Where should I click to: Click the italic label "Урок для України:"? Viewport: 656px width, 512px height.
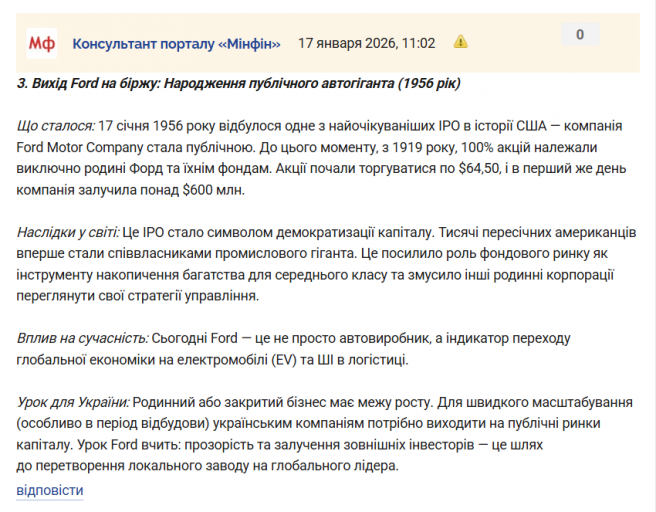(x=73, y=402)
